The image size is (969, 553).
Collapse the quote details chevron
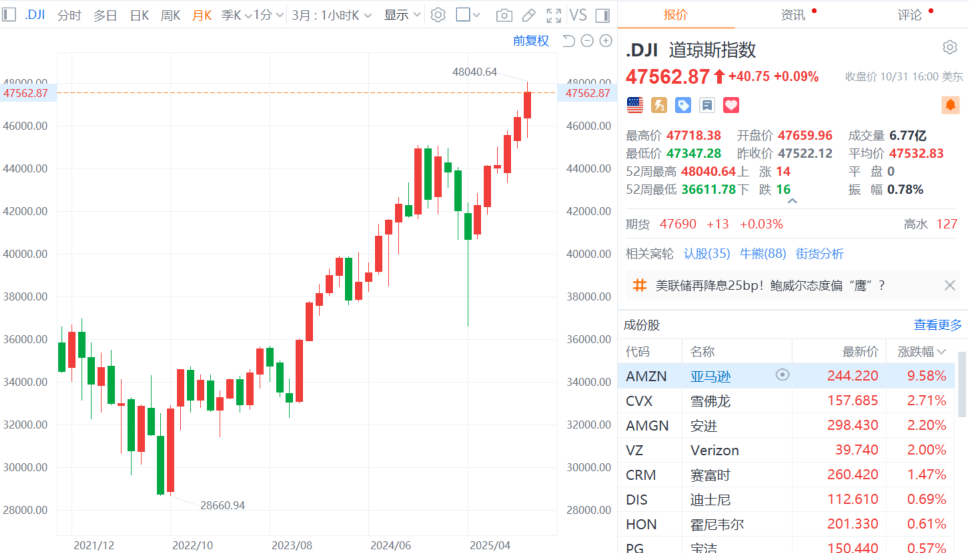tap(792, 201)
